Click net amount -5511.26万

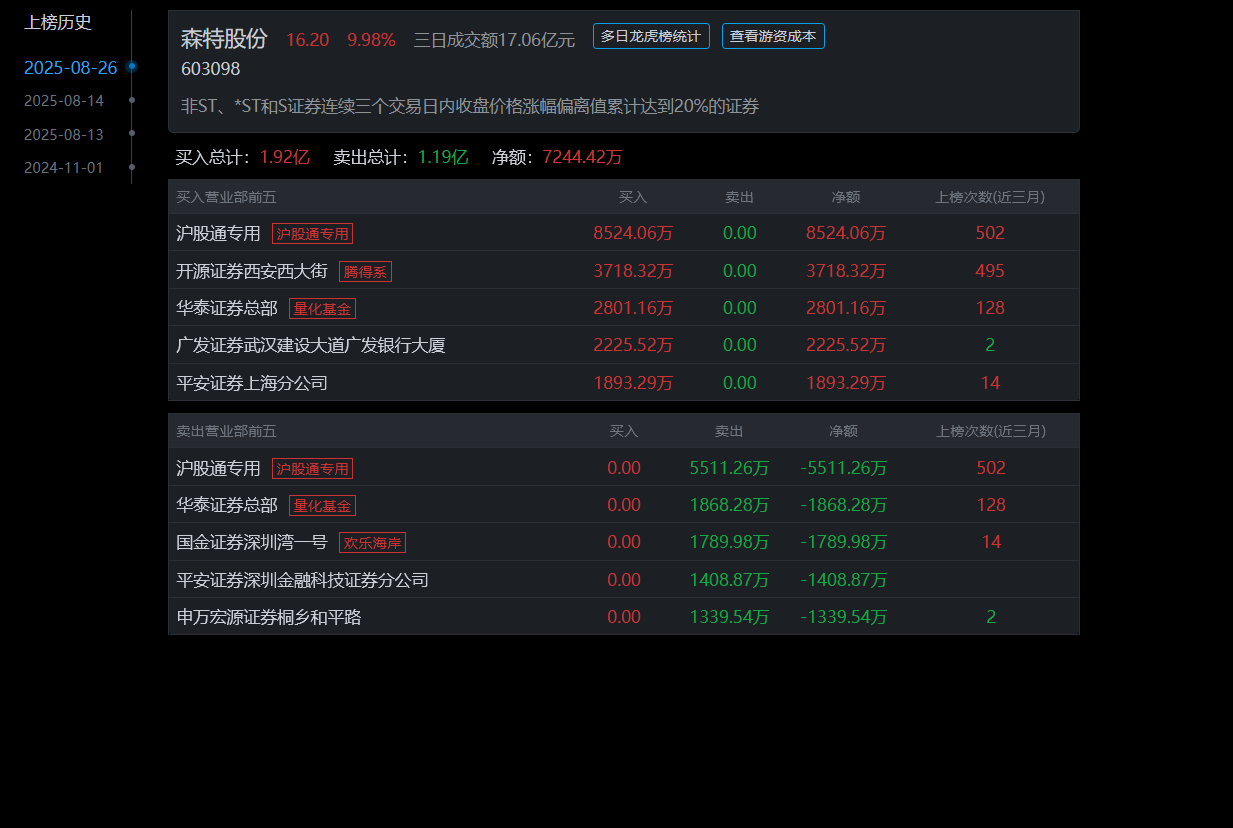click(x=844, y=468)
